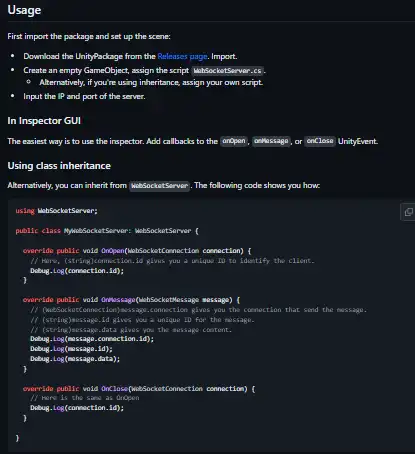Open the Releases page link
Screen dimensions: 415x454
[x=183, y=56]
